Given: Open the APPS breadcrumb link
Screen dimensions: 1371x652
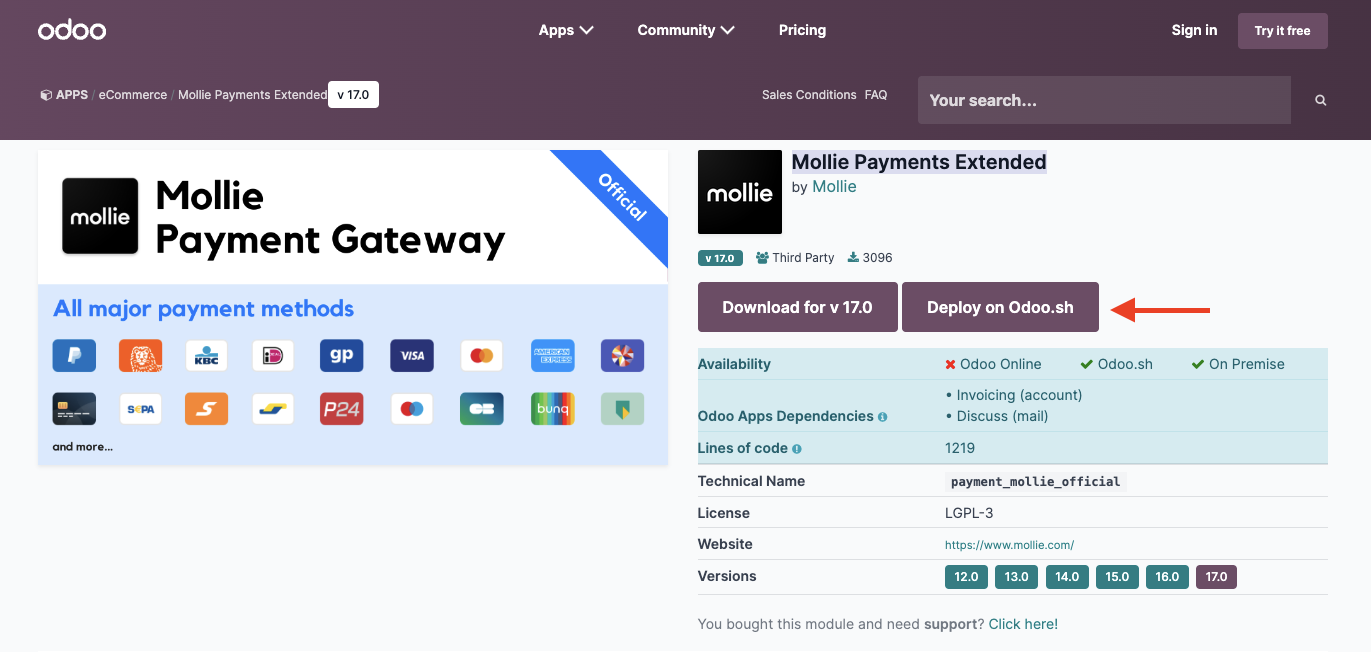Looking at the screenshot, I should (x=72, y=95).
